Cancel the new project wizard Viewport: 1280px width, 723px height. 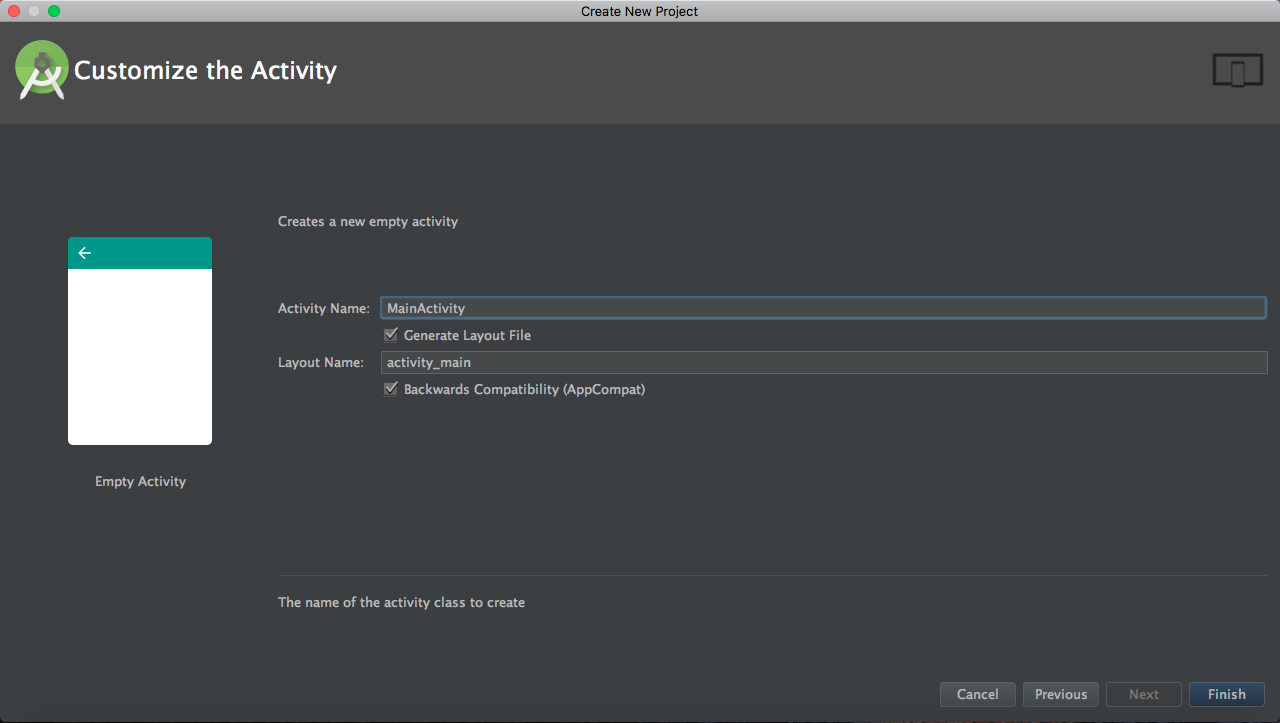point(978,694)
